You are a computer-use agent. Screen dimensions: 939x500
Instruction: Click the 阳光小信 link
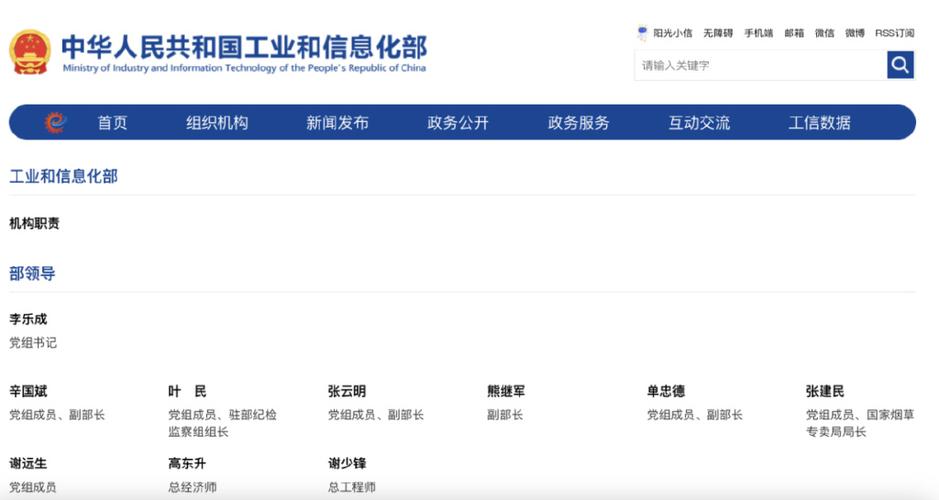(673, 34)
